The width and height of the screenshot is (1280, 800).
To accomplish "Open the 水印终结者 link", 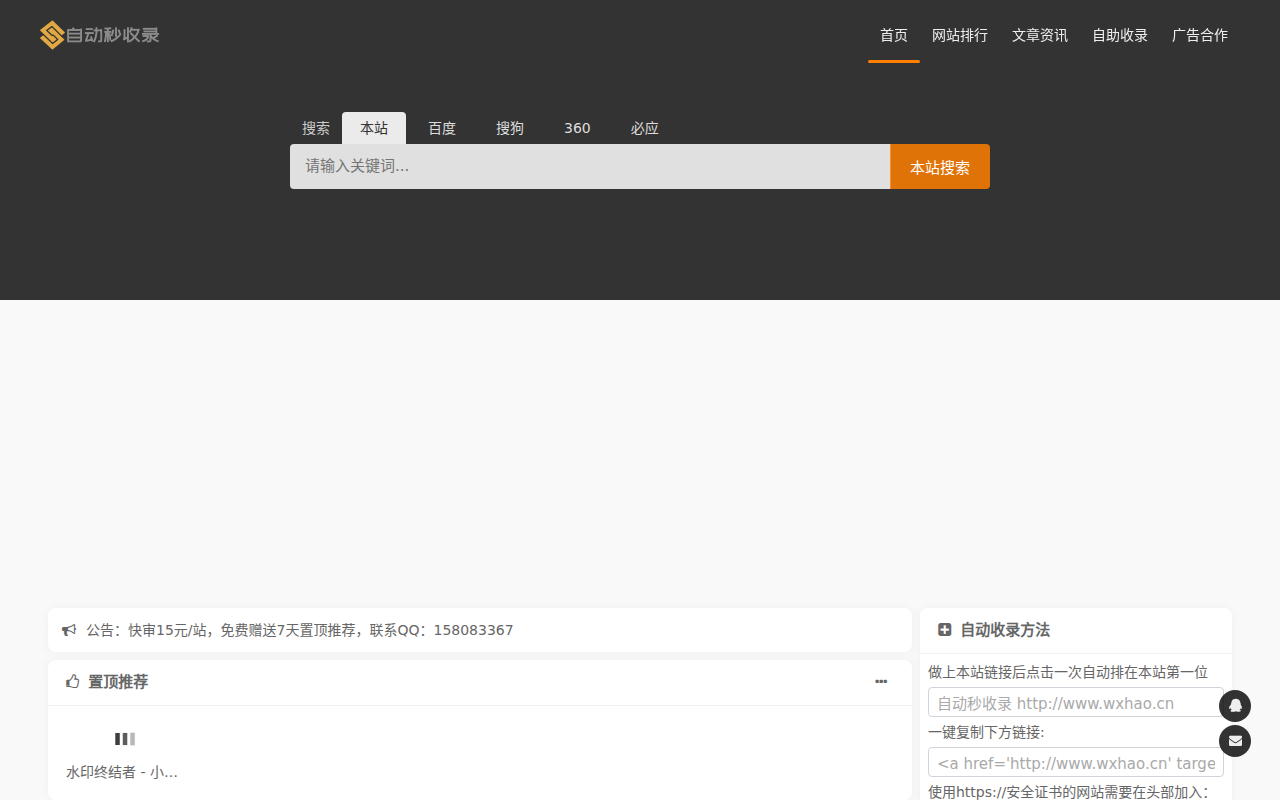I will click(x=120, y=772).
